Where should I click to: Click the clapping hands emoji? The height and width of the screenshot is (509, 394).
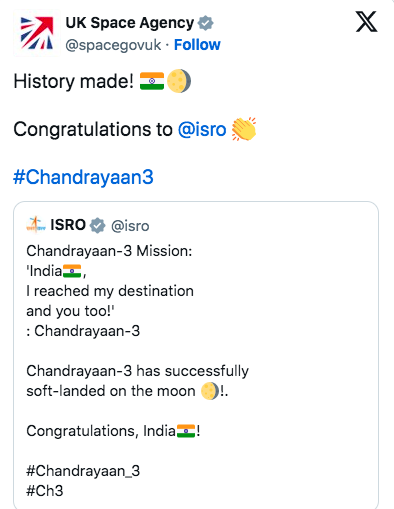[x=244, y=129]
